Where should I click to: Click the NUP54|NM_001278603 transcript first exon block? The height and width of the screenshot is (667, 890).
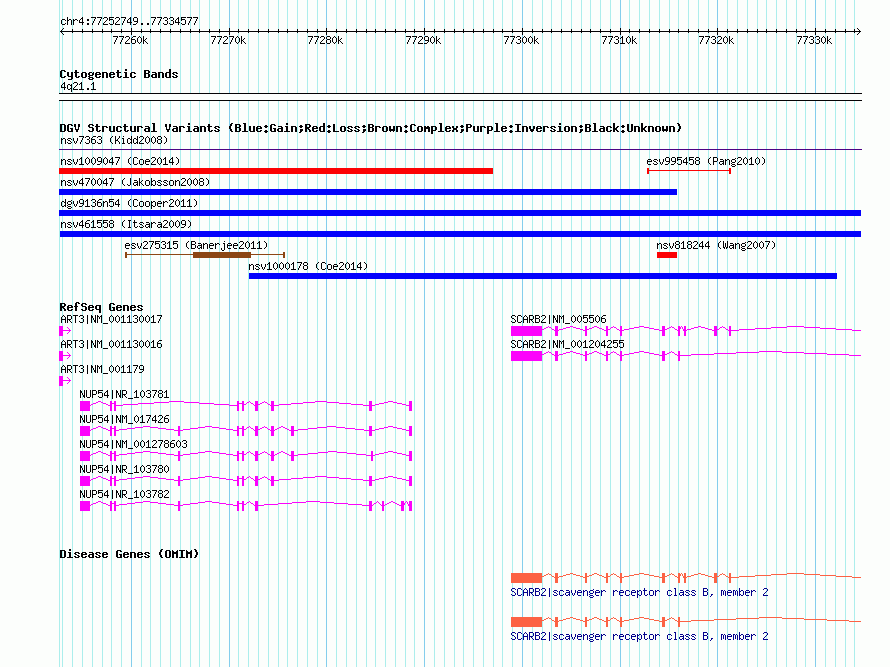tap(85, 456)
